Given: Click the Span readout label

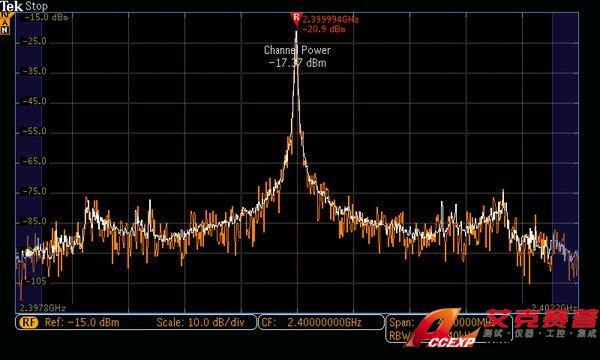Looking at the screenshot, I should (401, 322).
